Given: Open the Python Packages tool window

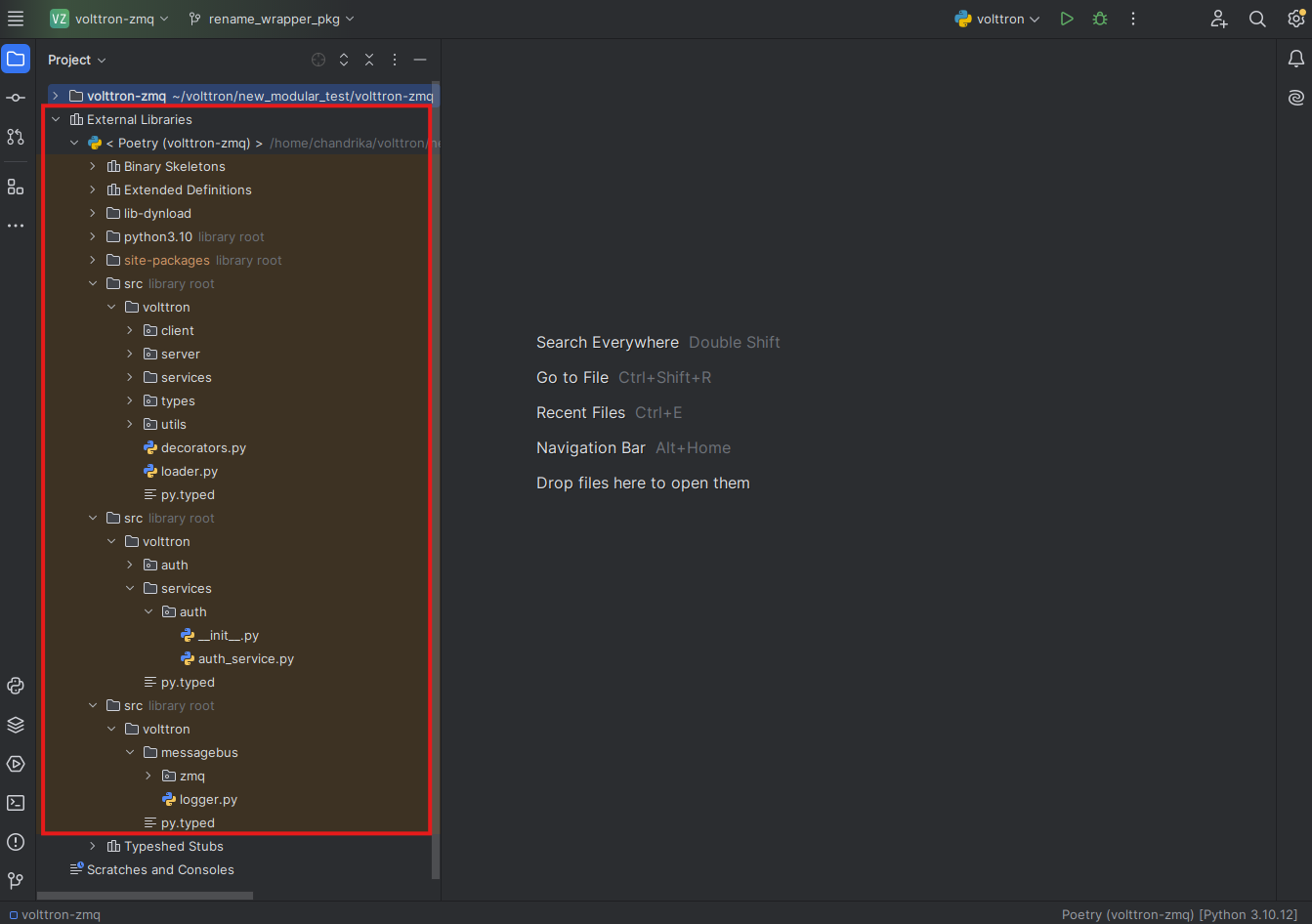Looking at the screenshot, I should 16,725.
